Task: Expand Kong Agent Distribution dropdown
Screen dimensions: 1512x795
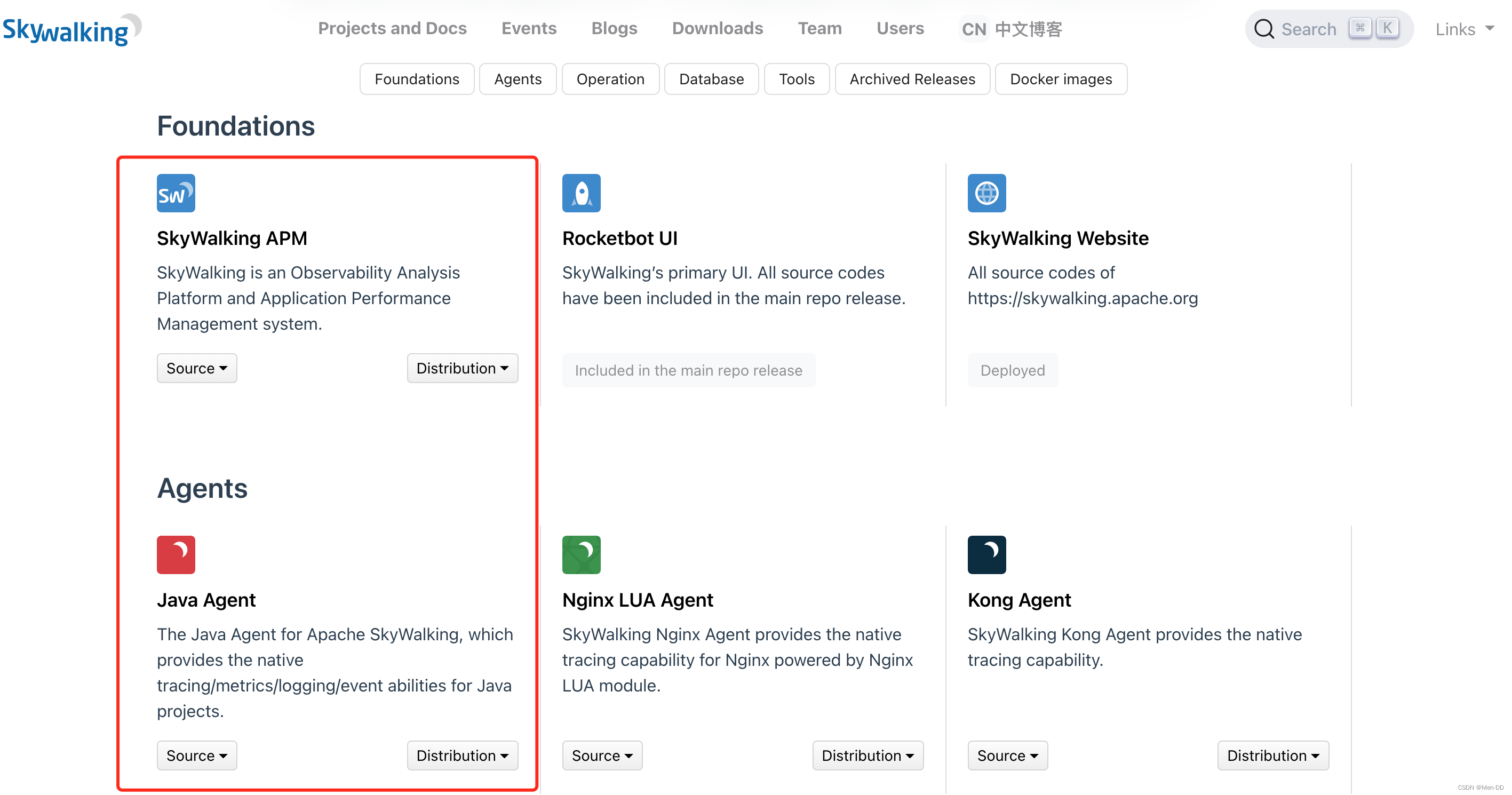Action: [1273, 755]
